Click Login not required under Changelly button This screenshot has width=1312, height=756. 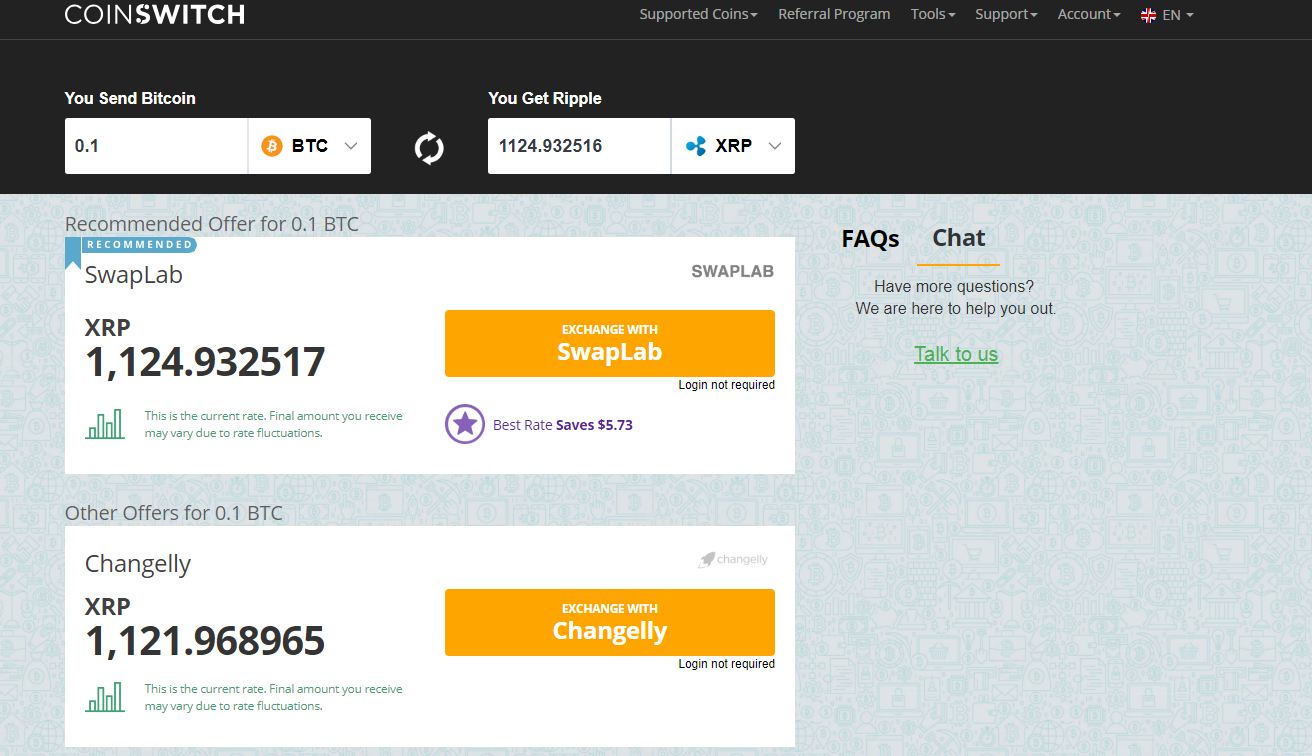point(727,664)
